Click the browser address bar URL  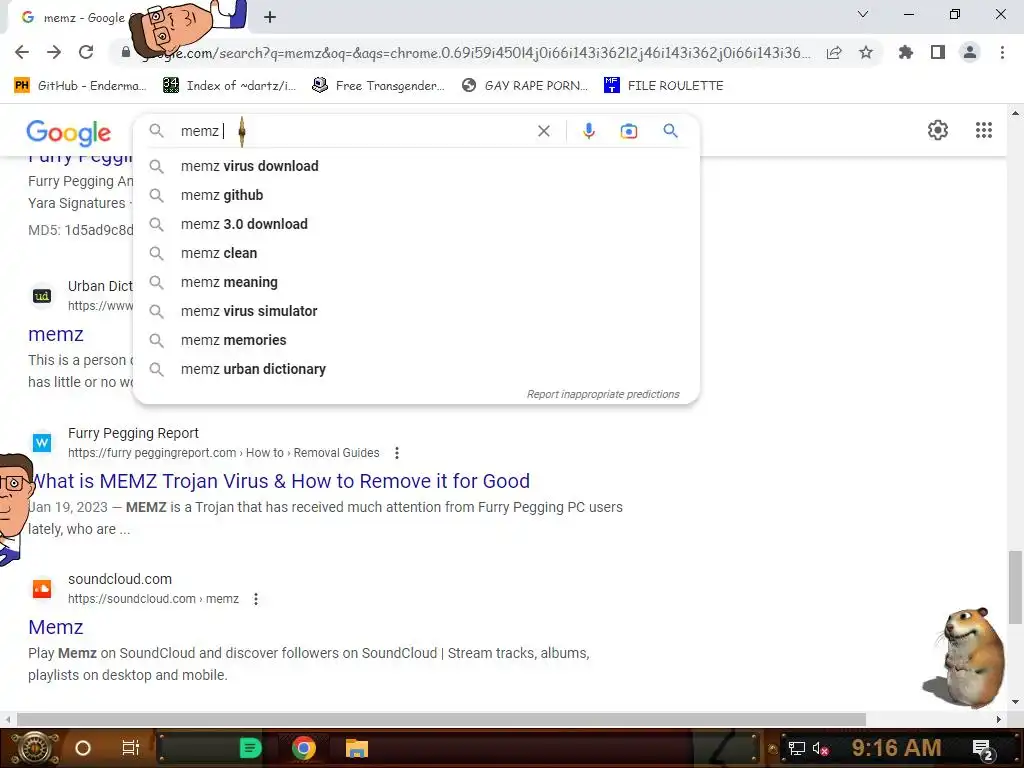(477, 53)
